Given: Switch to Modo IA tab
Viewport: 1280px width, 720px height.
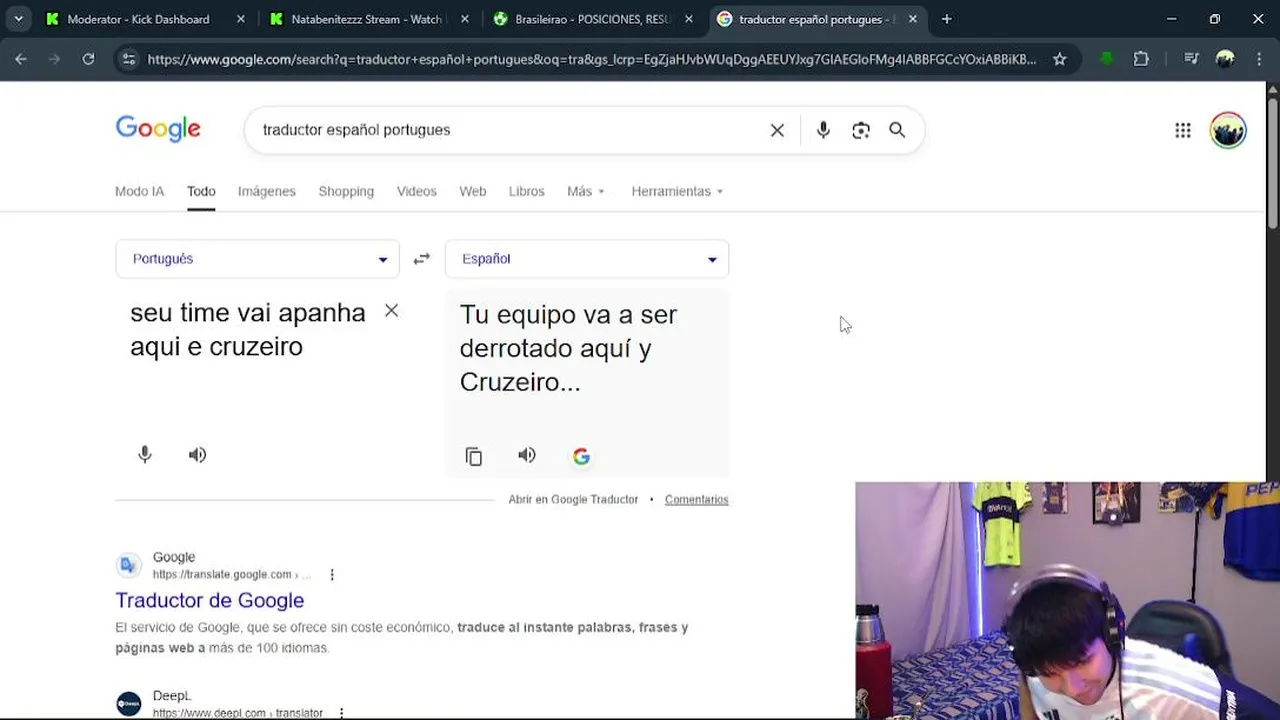Looking at the screenshot, I should [139, 191].
